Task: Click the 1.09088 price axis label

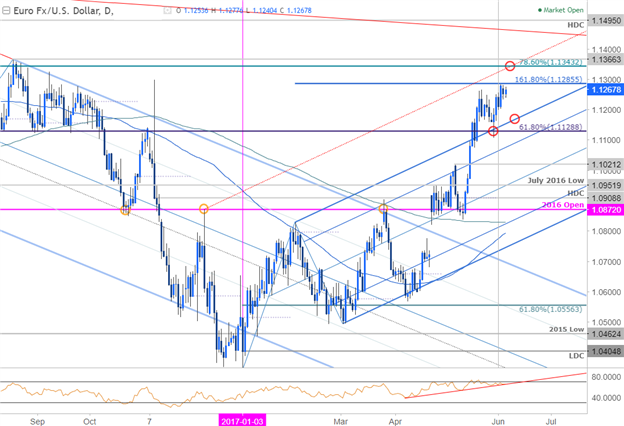Action: pyautogui.click(x=606, y=198)
